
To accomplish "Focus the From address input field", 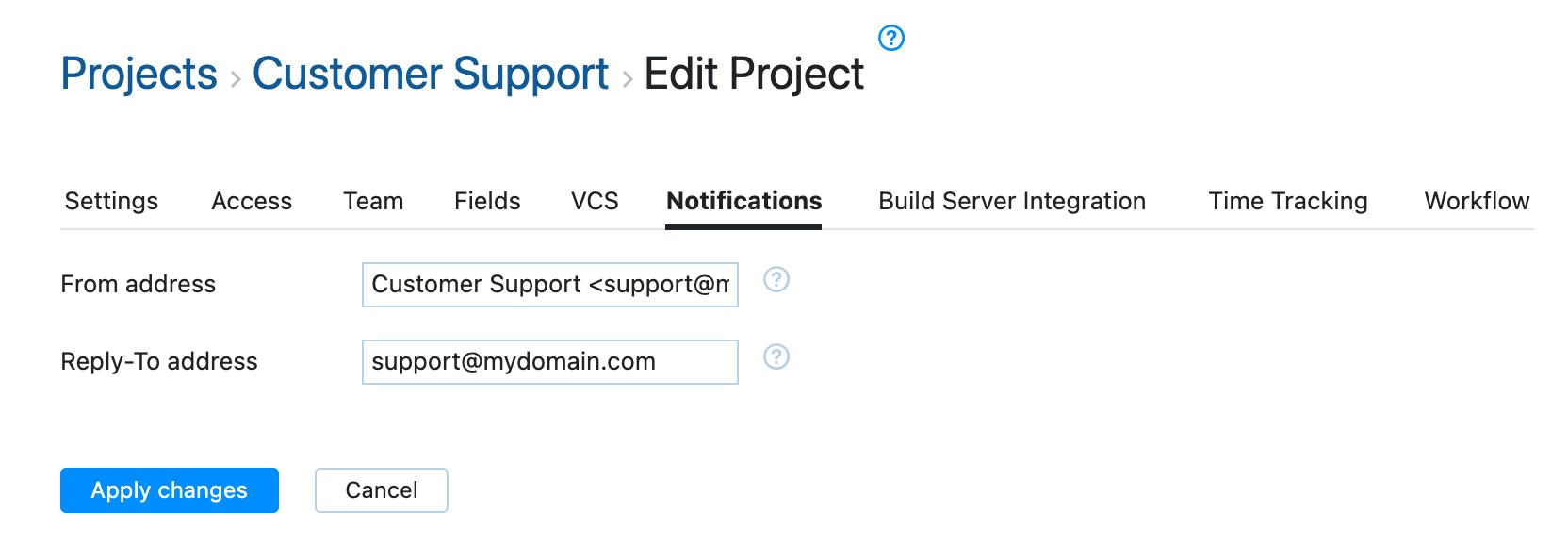I will coord(549,285).
